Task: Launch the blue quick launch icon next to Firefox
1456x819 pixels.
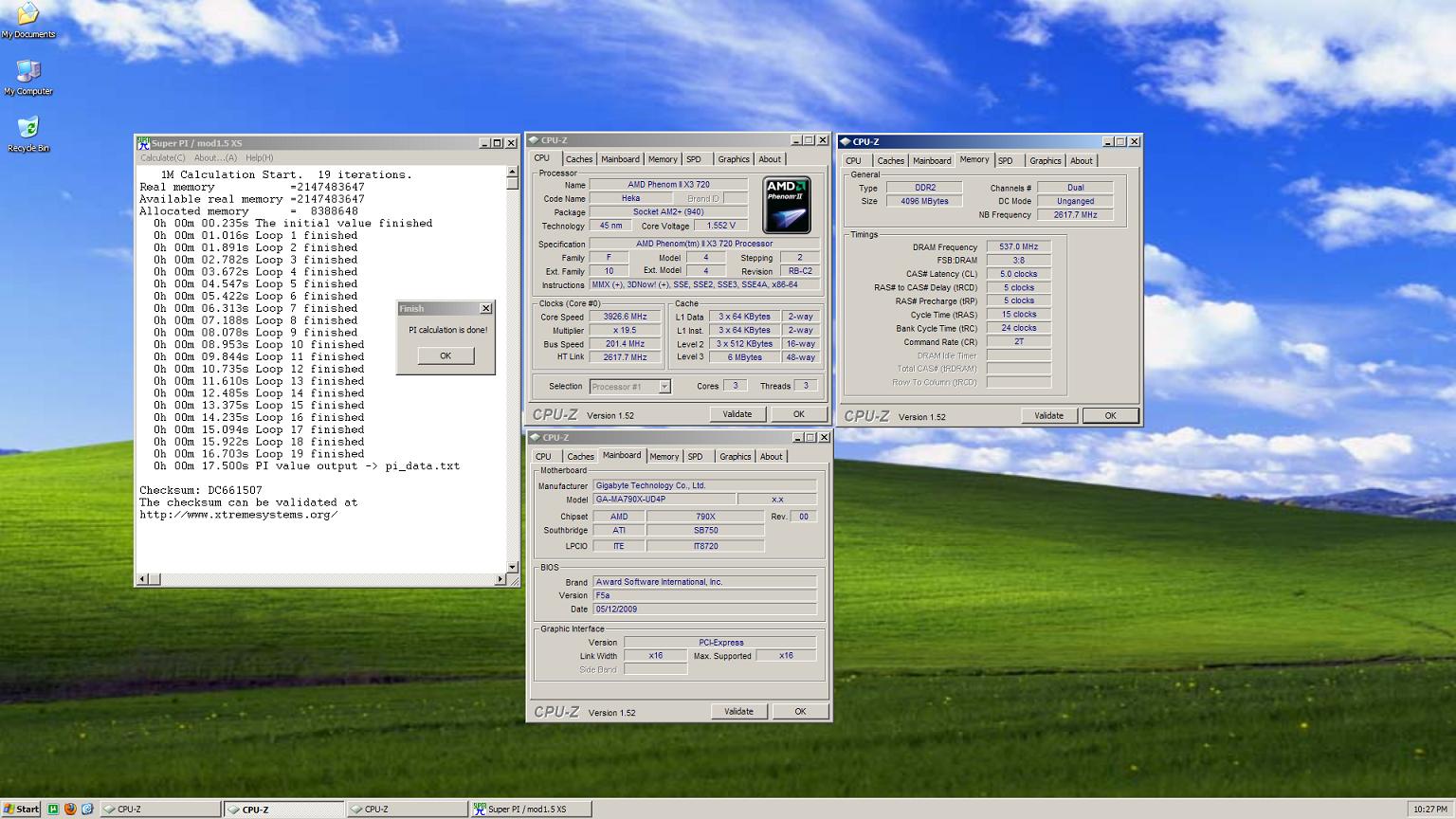Action: [x=86, y=809]
